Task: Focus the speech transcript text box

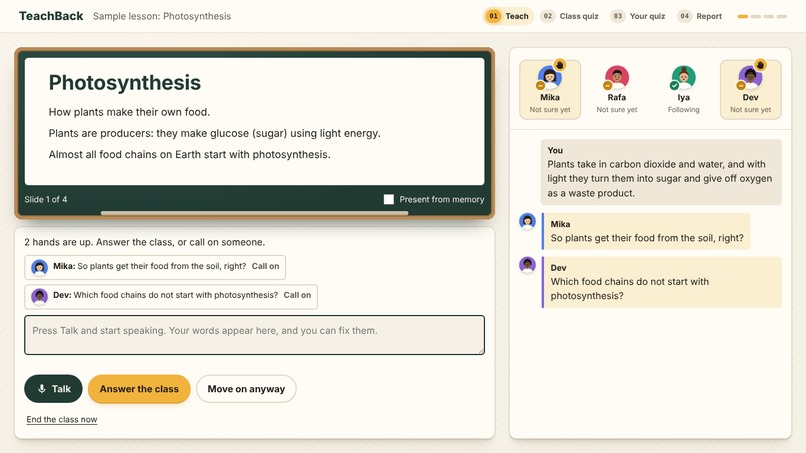Action: point(254,335)
